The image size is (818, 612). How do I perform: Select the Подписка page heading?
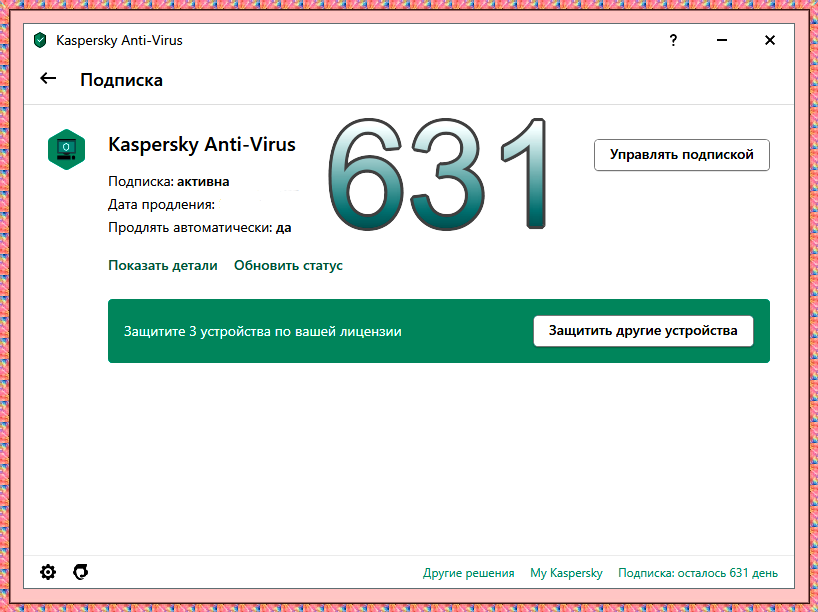click(122, 80)
